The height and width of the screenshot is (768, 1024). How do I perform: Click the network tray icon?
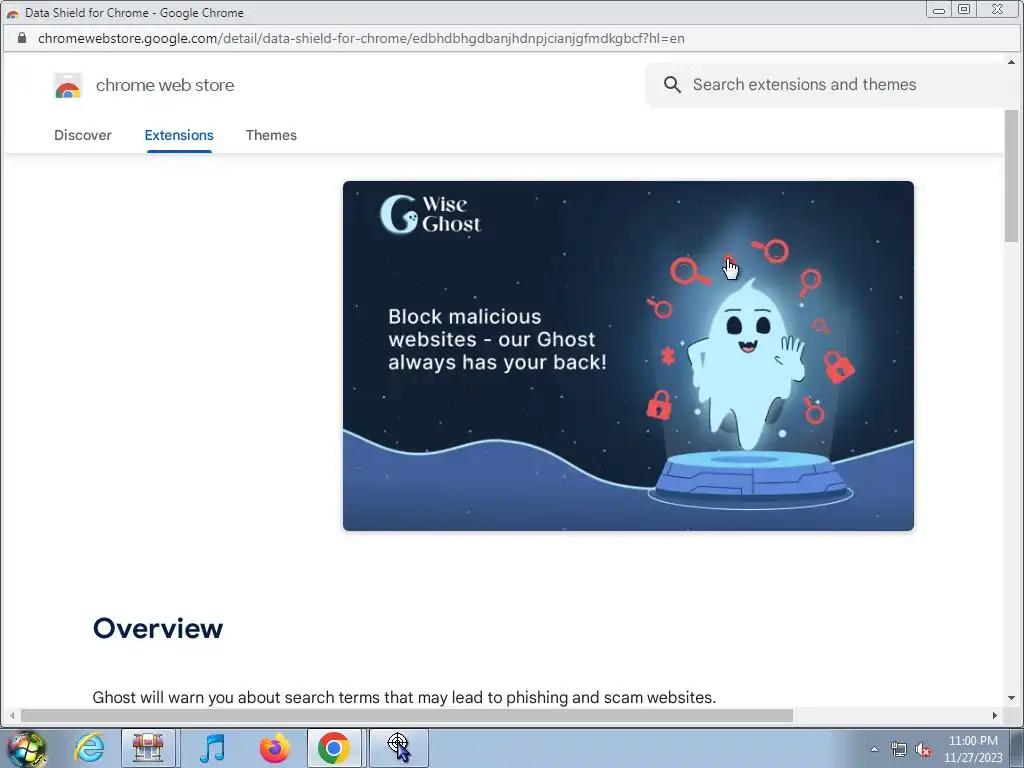click(x=899, y=749)
